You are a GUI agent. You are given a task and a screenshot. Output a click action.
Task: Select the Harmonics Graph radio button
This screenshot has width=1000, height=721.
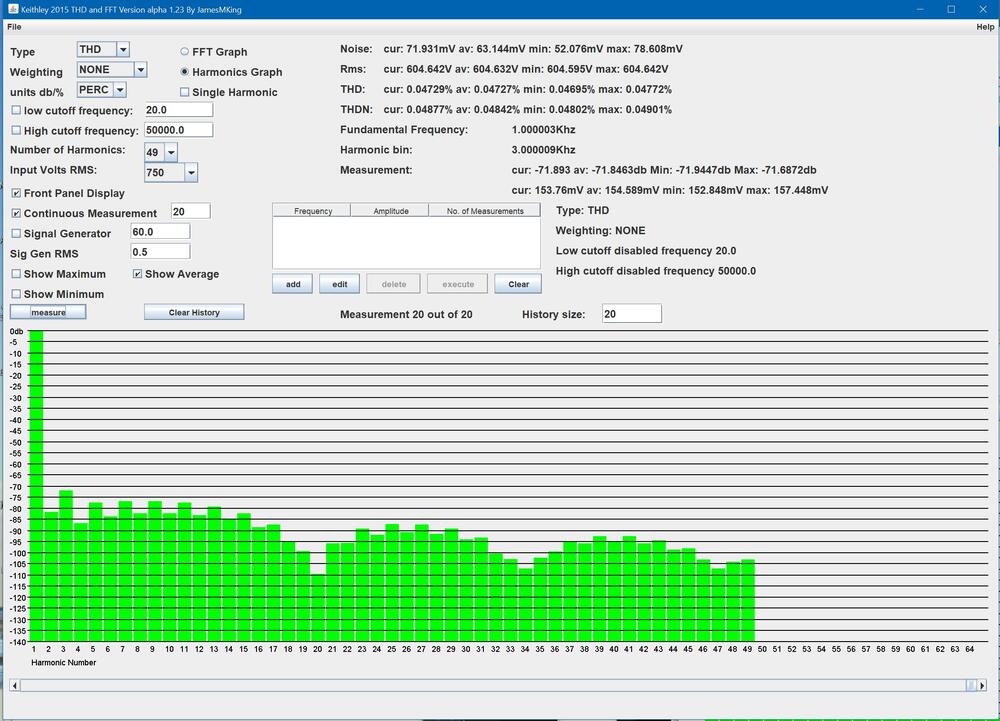click(185, 72)
